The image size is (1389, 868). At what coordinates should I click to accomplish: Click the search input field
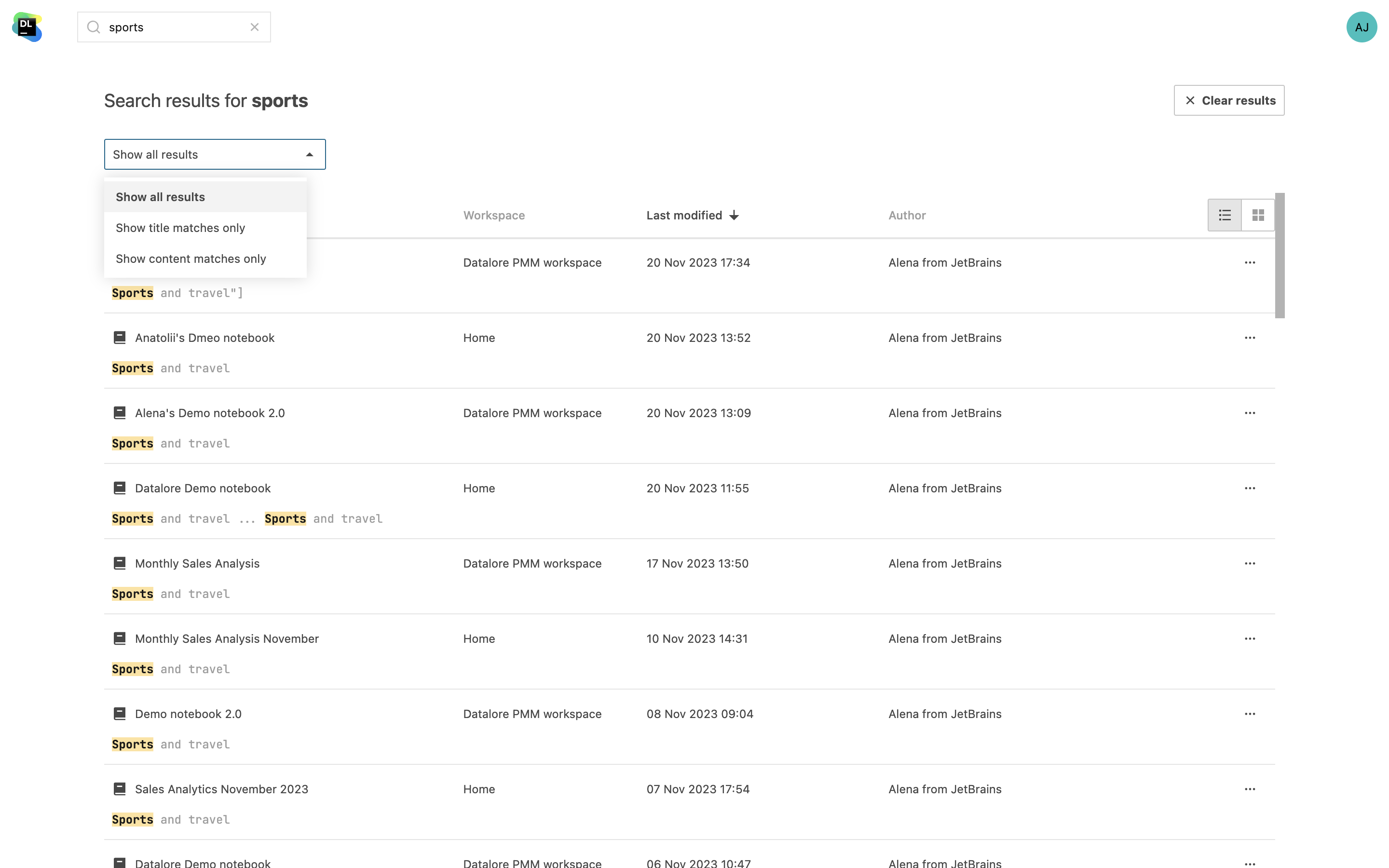(174, 27)
